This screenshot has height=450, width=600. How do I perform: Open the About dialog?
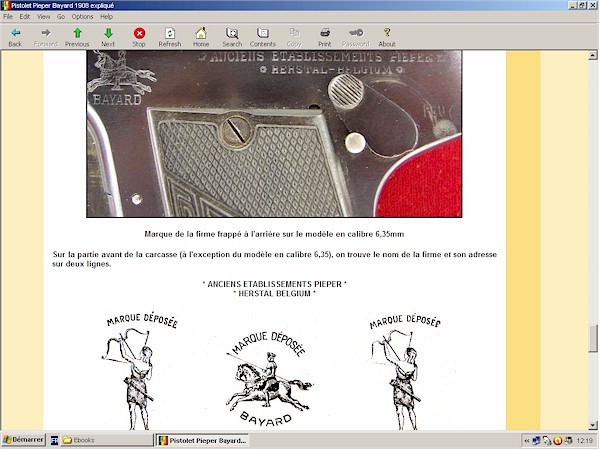pos(387,37)
